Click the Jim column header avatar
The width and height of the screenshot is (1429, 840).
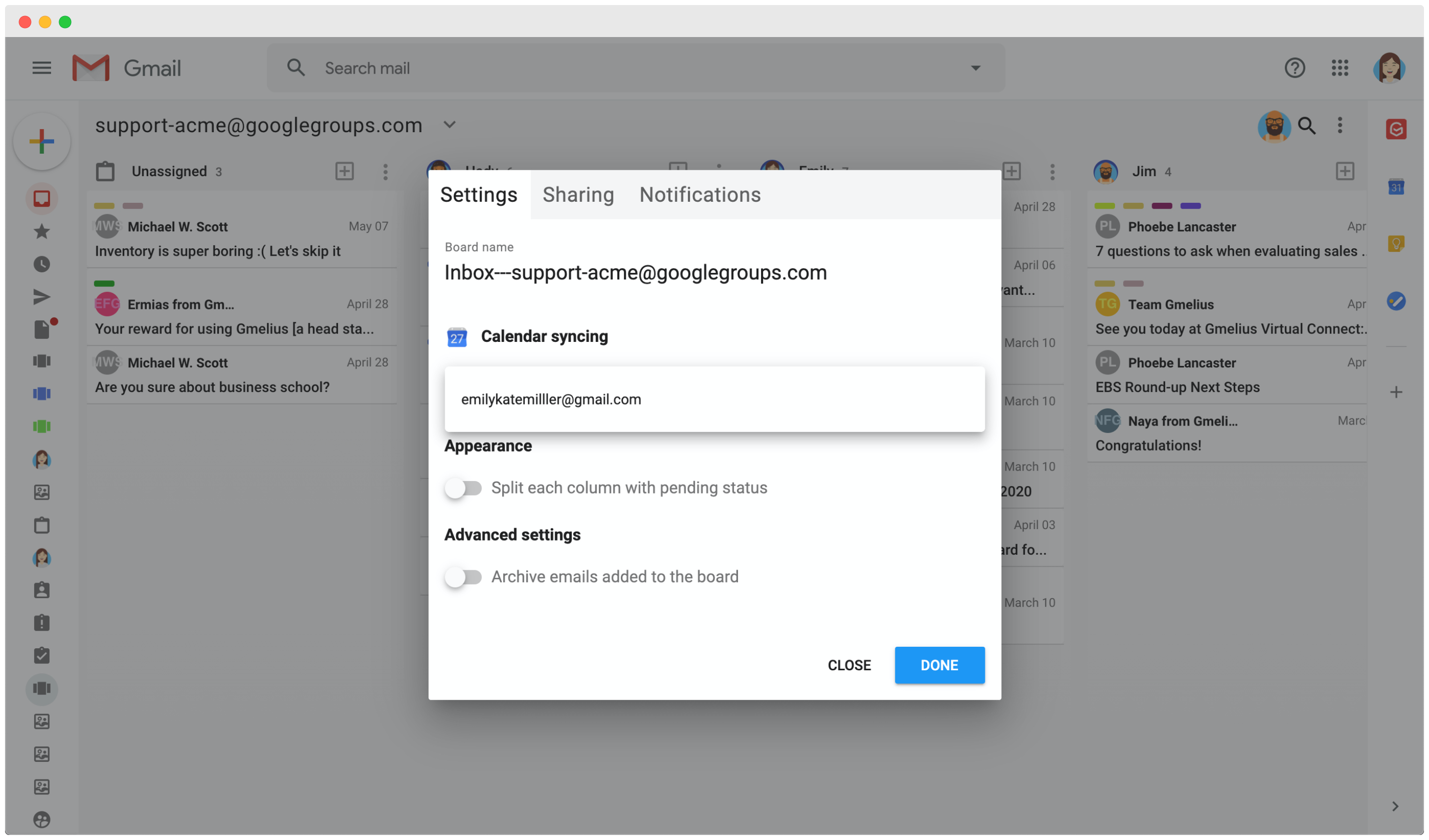click(1105, 172)
